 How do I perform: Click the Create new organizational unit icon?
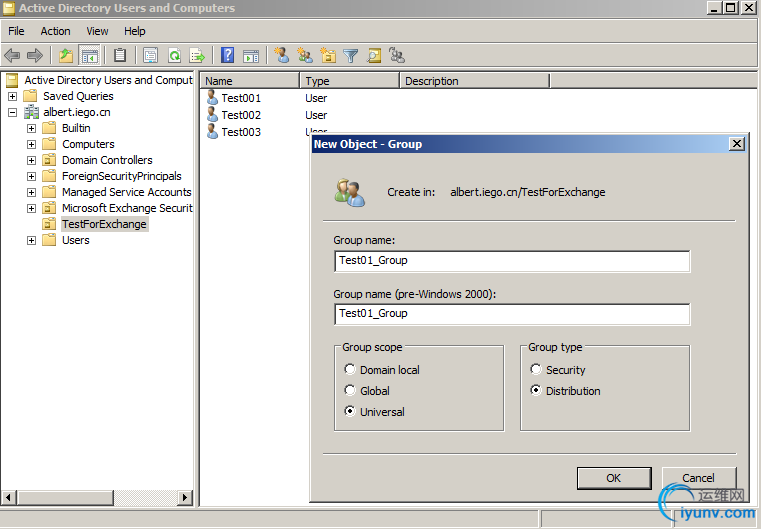click(x=328, y=55)
